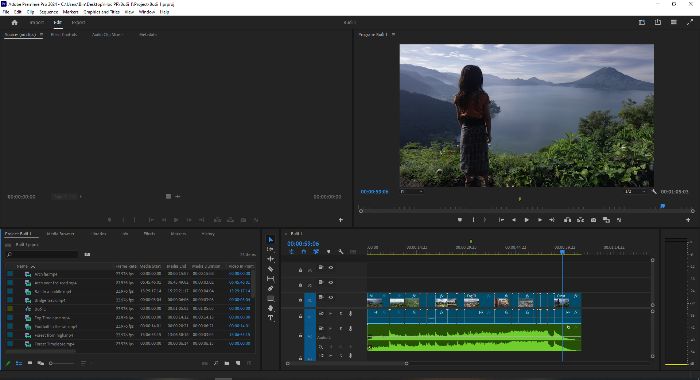
Task: Click the Project panel search field
Action: (42, 255)
